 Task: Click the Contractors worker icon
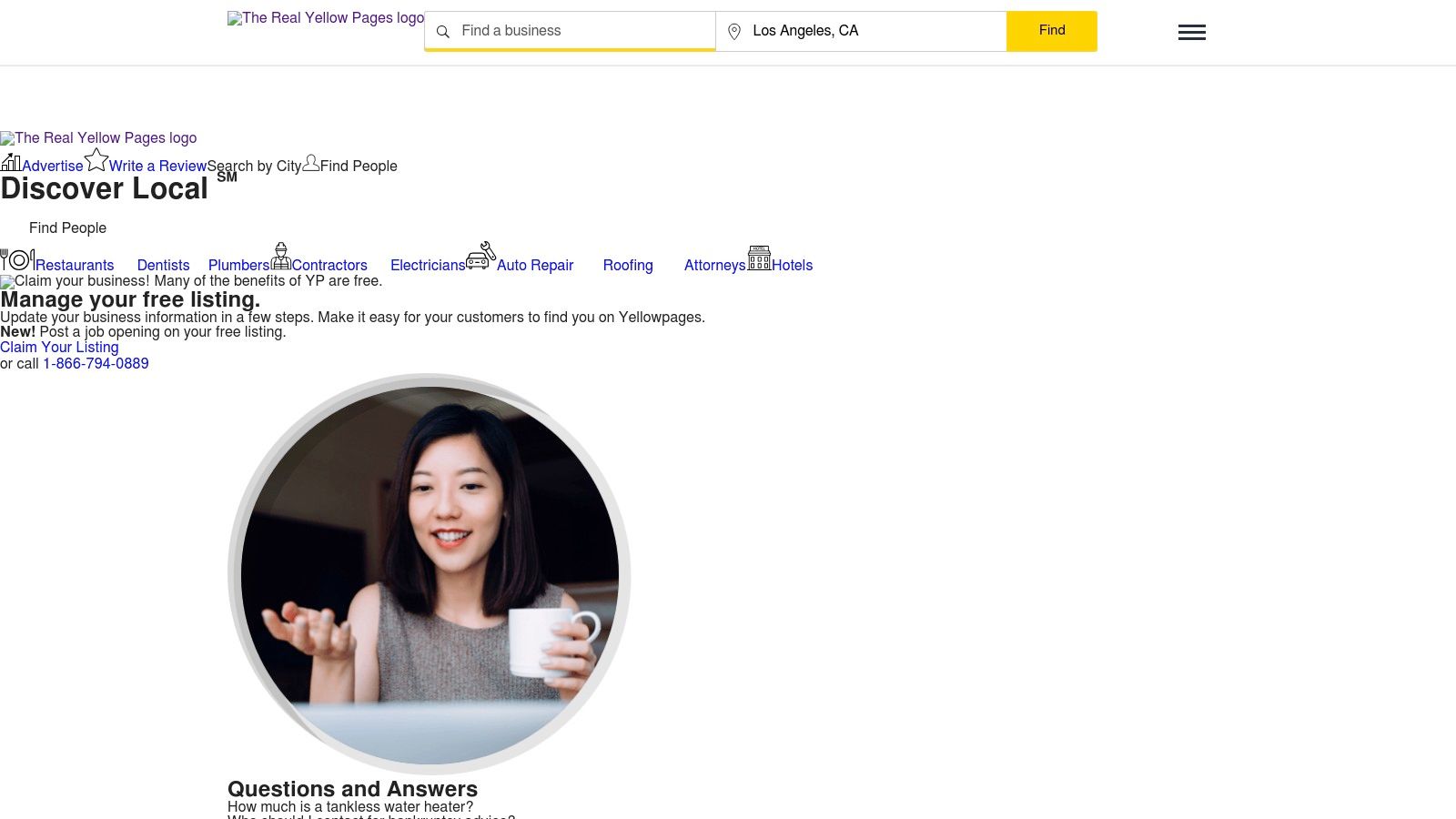point(281,258)
